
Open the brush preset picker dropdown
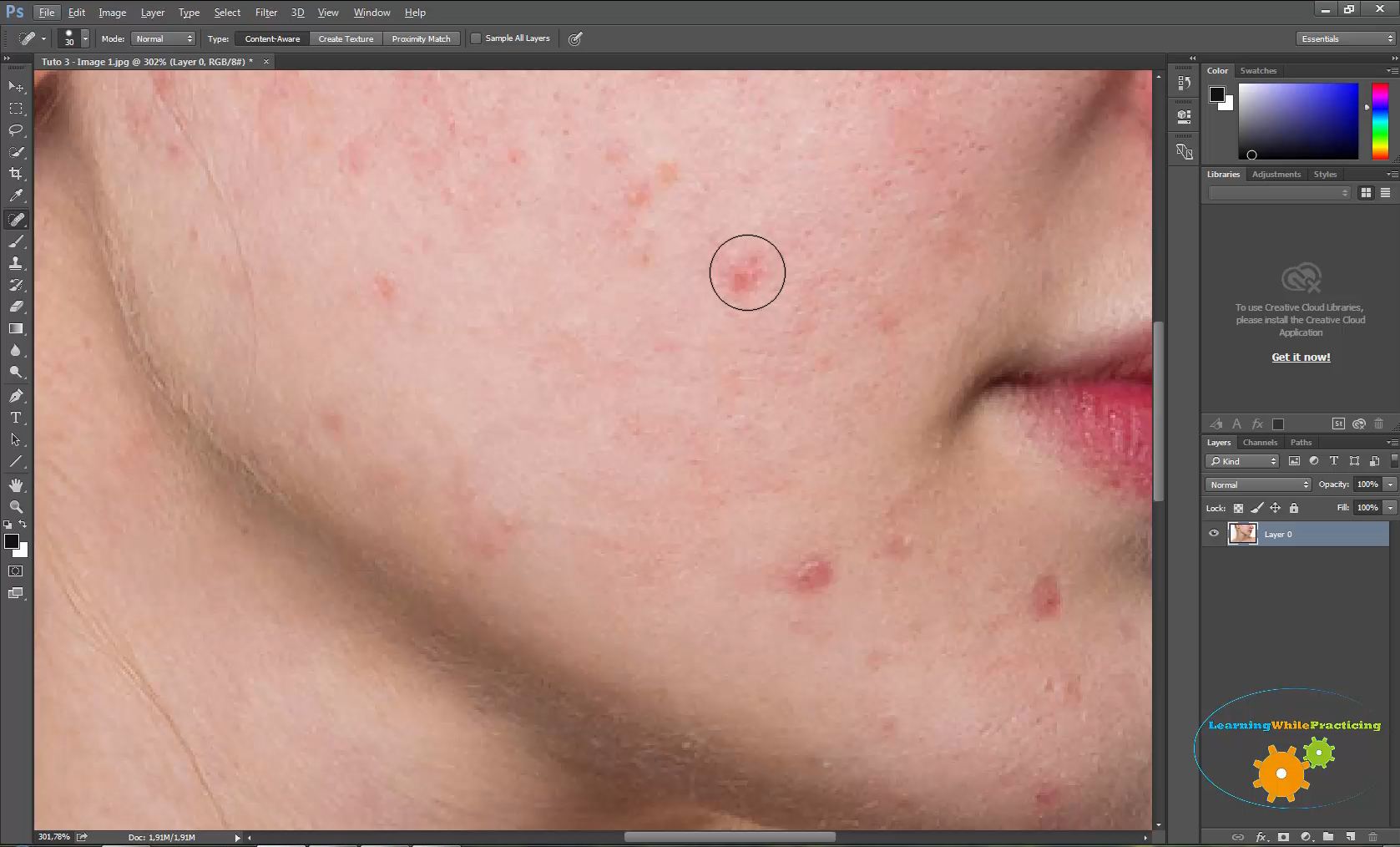pyautogui.click(x=85, y=38)
